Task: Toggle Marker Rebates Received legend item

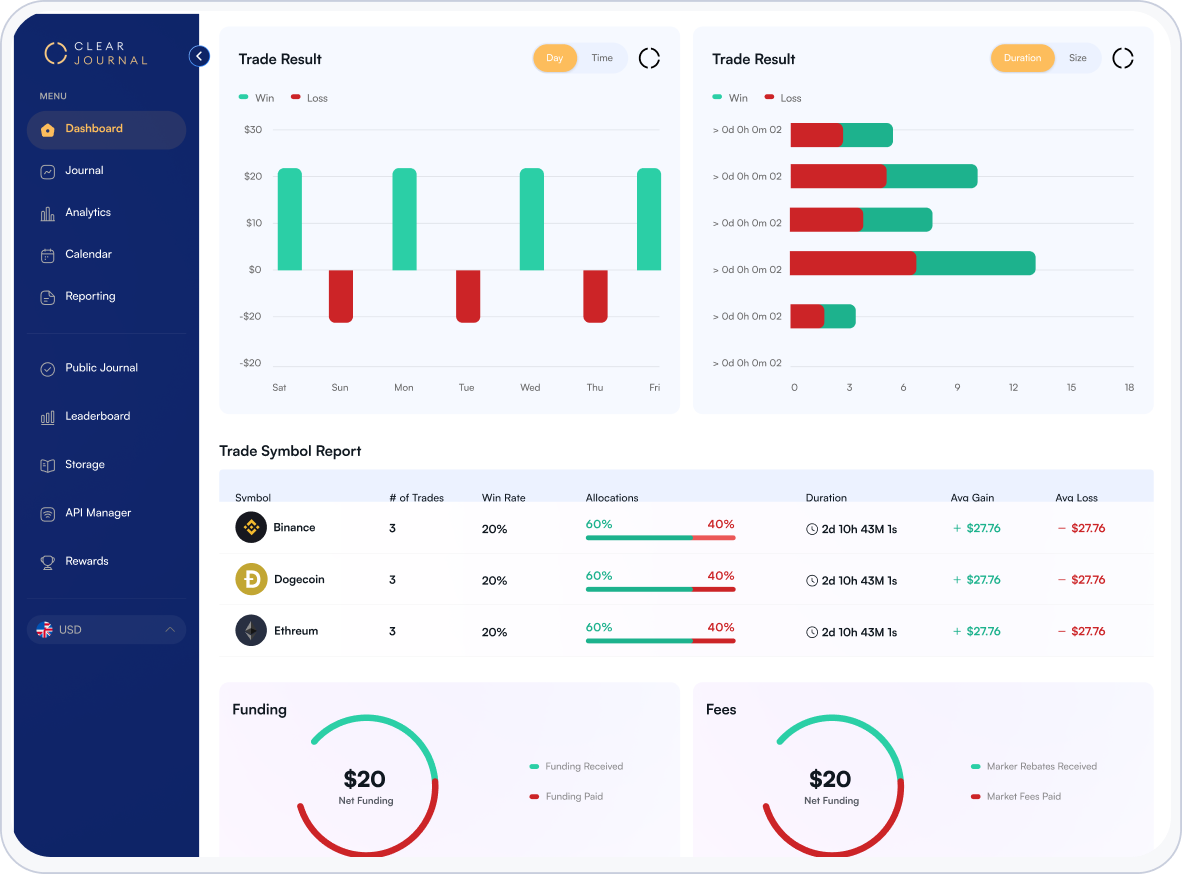Action: click(x=1033, y=766)
